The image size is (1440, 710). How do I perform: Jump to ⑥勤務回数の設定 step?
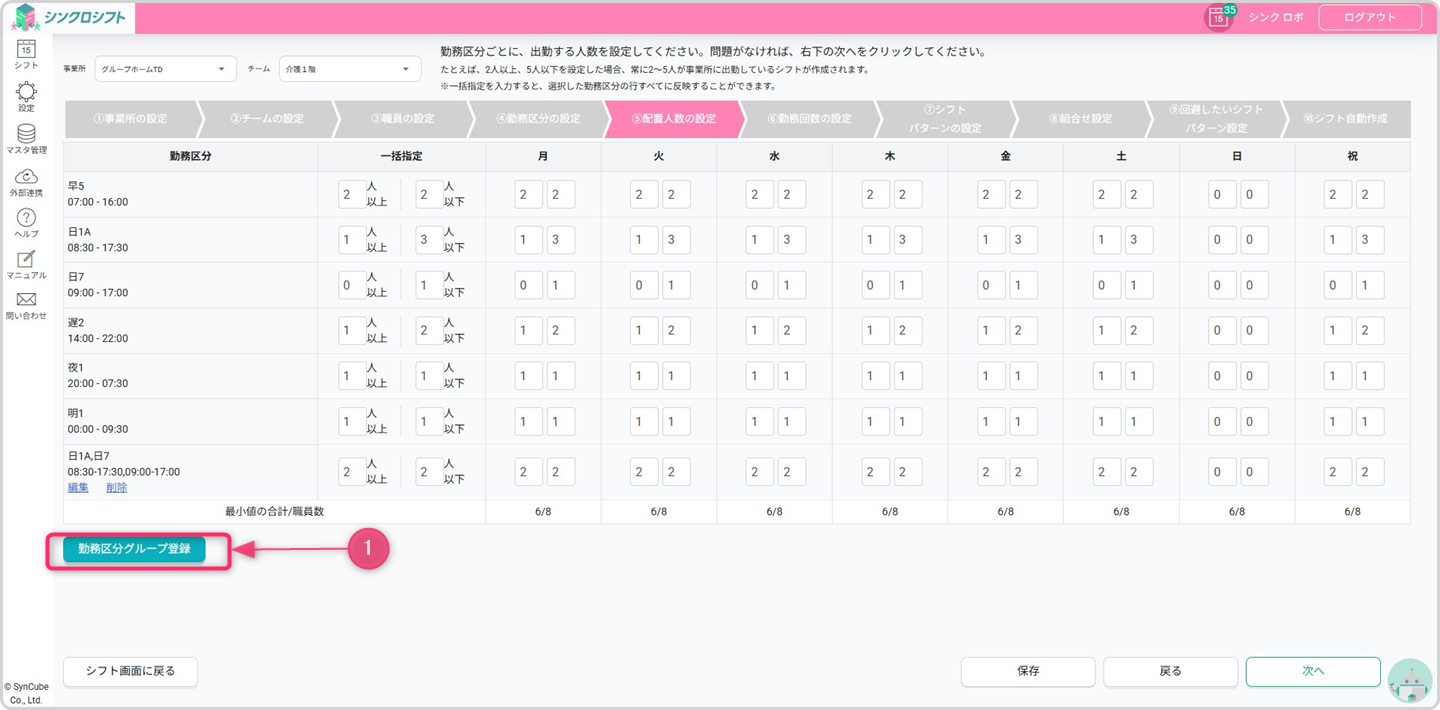(x=809, y=119)
